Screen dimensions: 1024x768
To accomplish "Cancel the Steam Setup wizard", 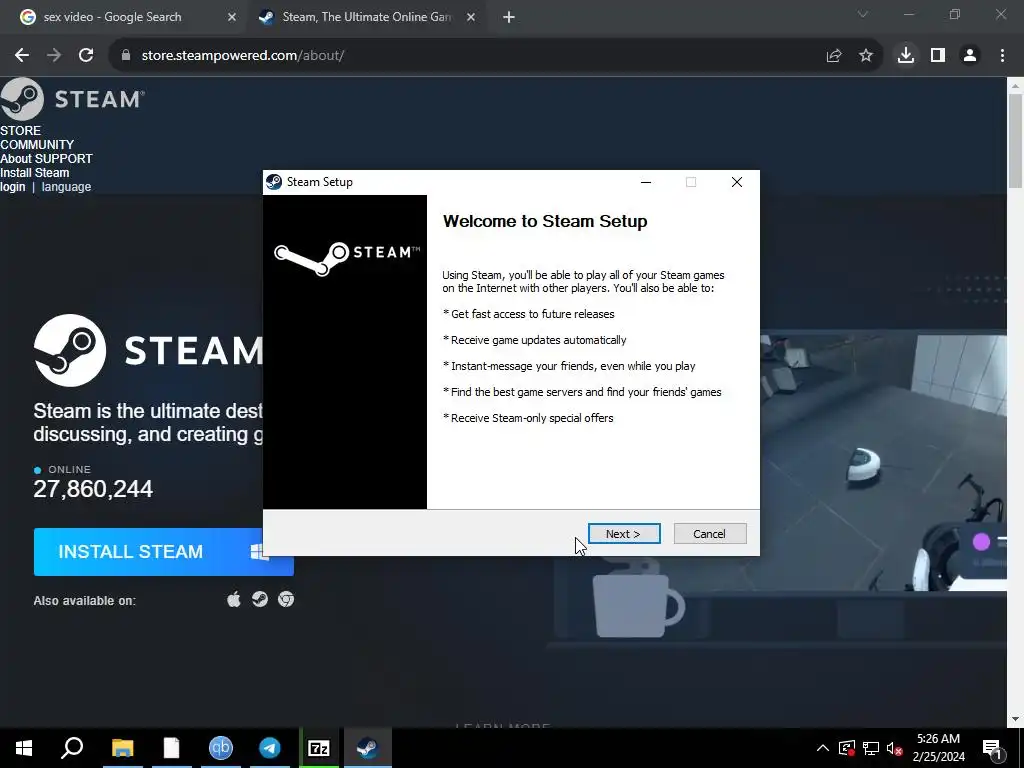I will click(x=710, y=534).
